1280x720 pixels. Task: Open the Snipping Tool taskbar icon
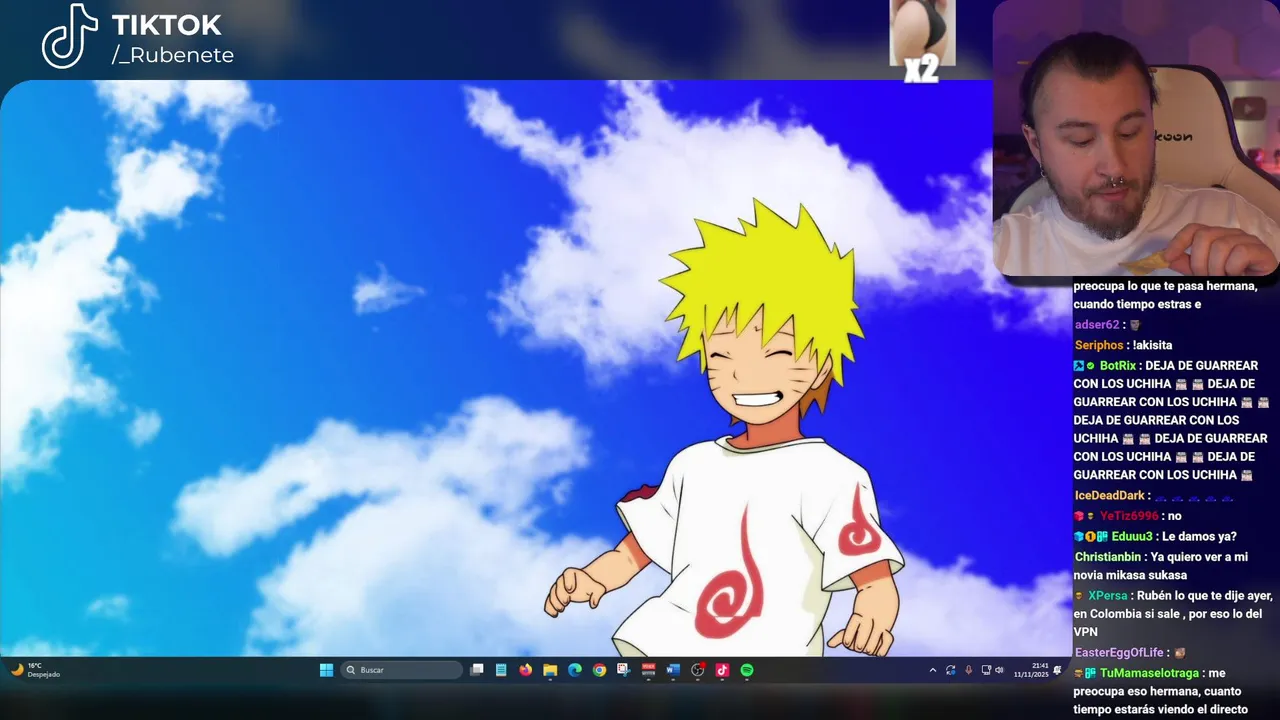pyautogui.click(x=624, y=670)
